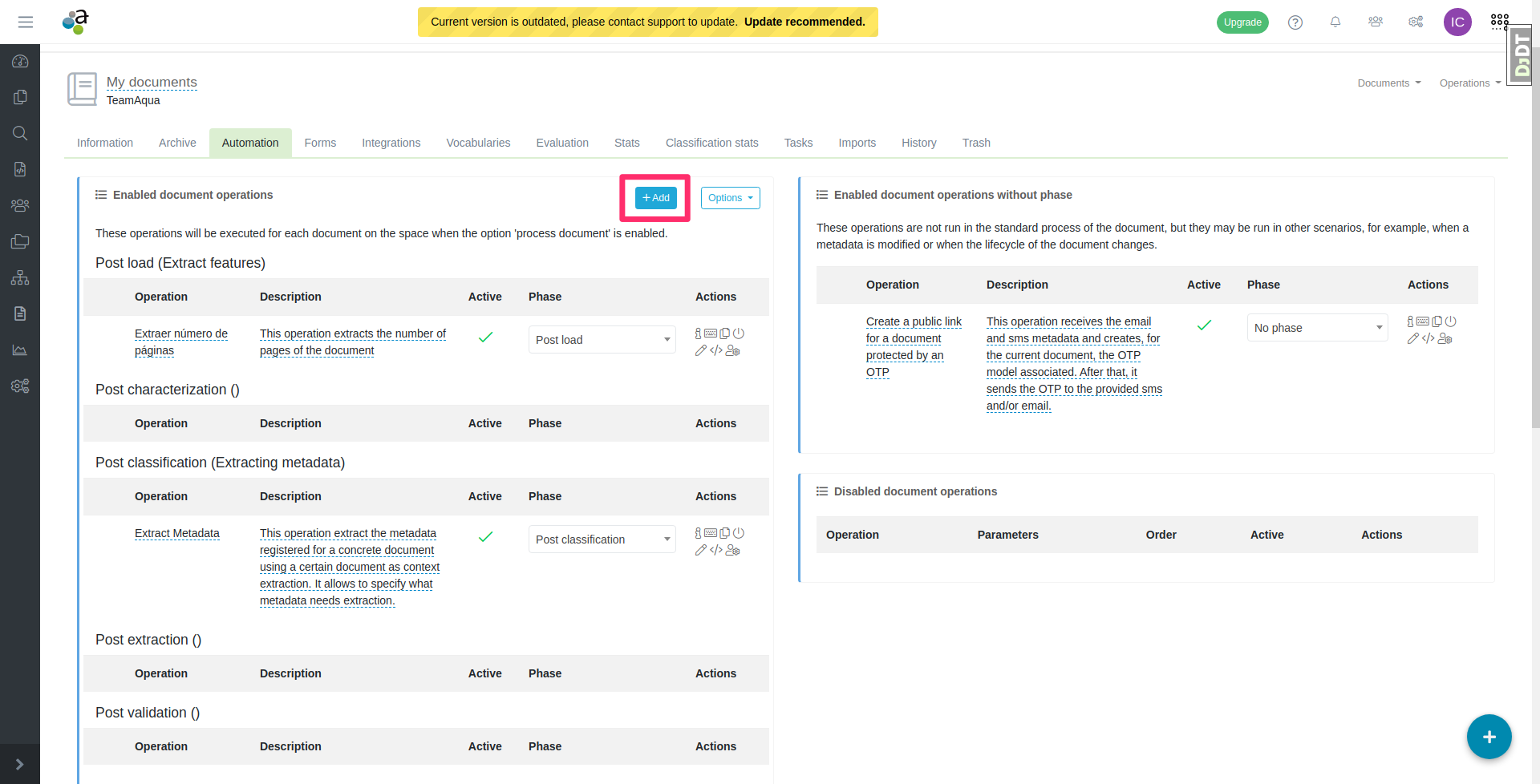The height and width of the screenshot is (784, 1540).
Task: Click copy icon for Create a public link operation
Action: [1437, 321]
